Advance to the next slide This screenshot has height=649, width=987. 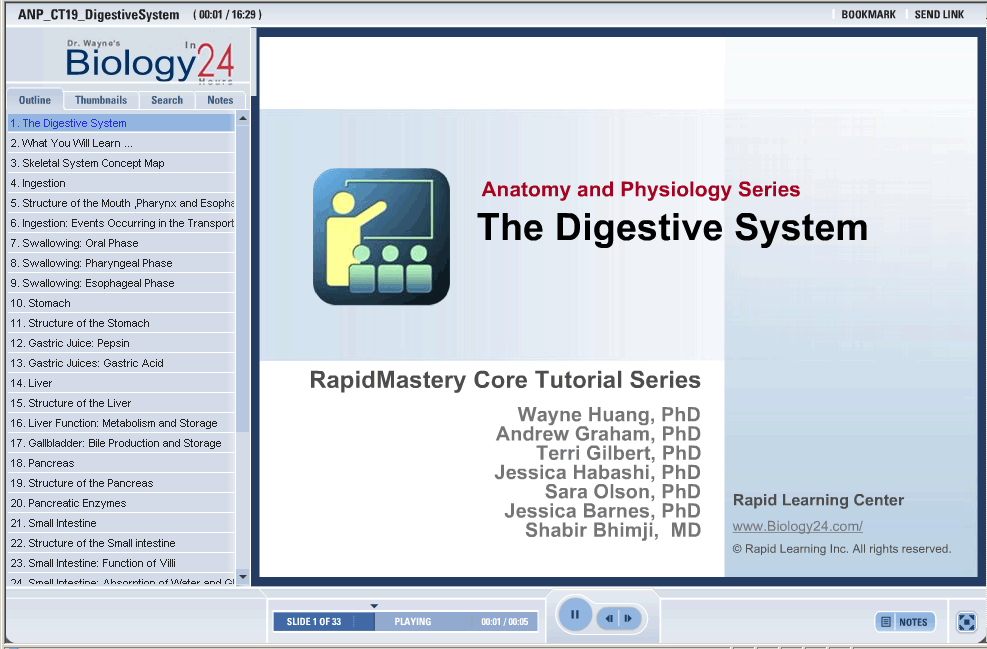(628, 619)
